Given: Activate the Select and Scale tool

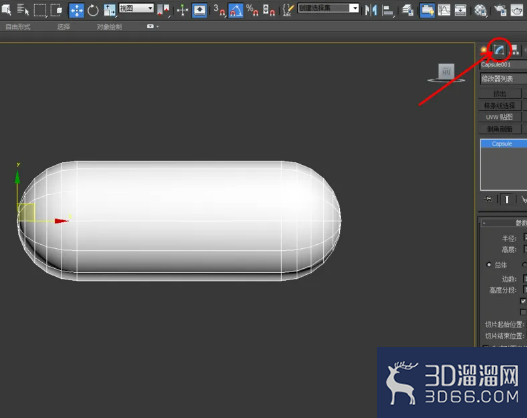Looking at the screenshot, I should click(109, 10).
